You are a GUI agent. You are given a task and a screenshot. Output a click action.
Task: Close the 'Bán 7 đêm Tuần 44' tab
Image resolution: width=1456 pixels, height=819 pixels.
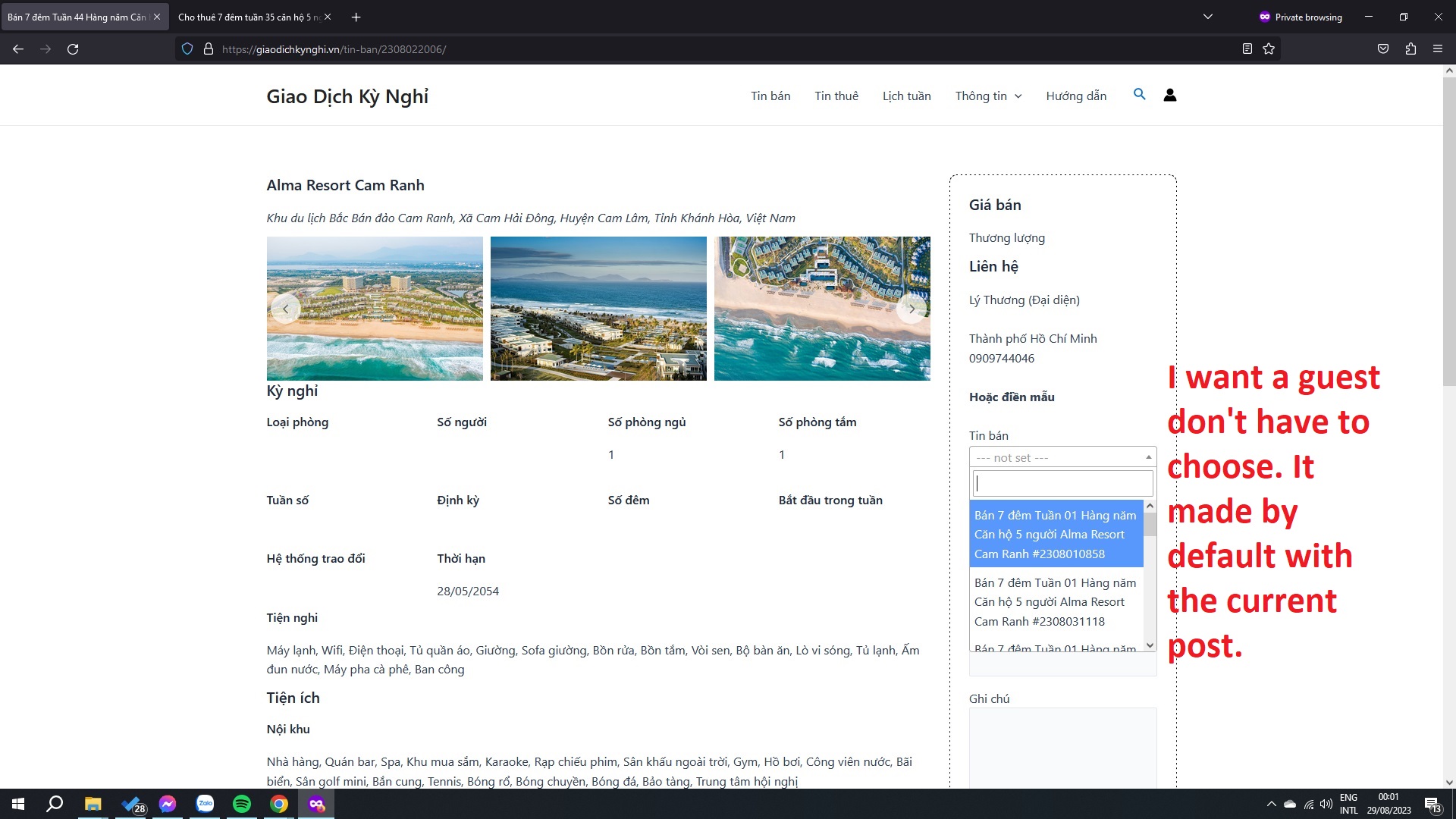157,17
